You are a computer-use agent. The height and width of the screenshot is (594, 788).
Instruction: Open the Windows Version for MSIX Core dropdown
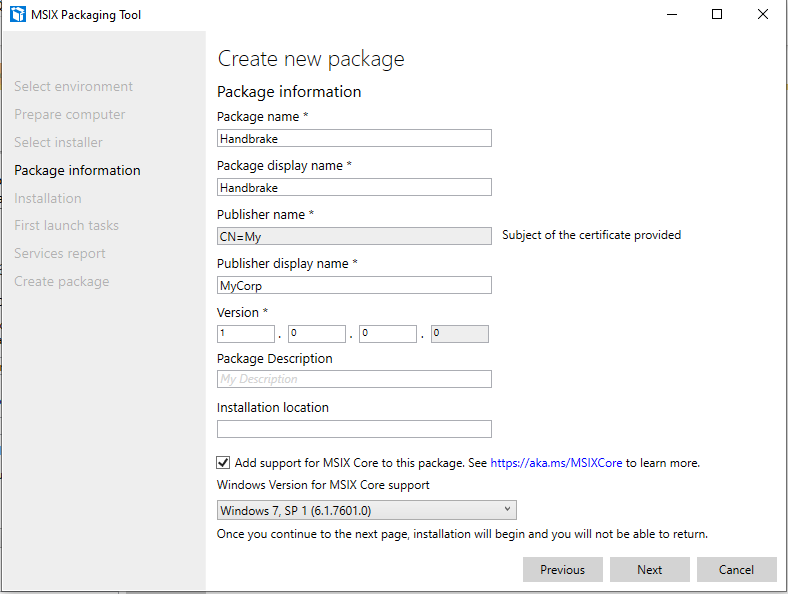point(366,511)
